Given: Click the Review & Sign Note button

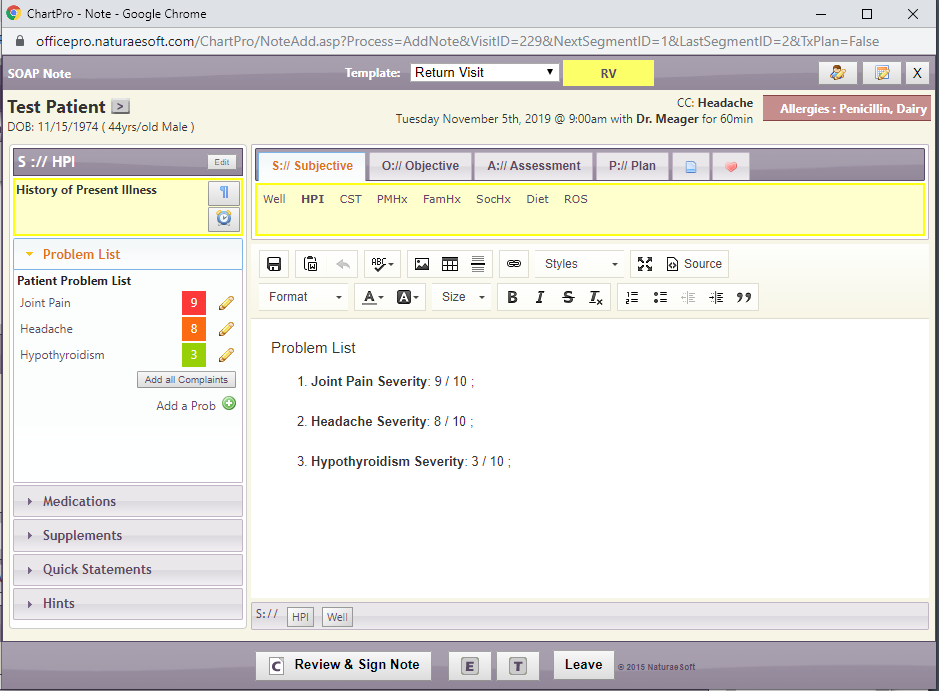Looking at the screenshot, I should (343, 665).
